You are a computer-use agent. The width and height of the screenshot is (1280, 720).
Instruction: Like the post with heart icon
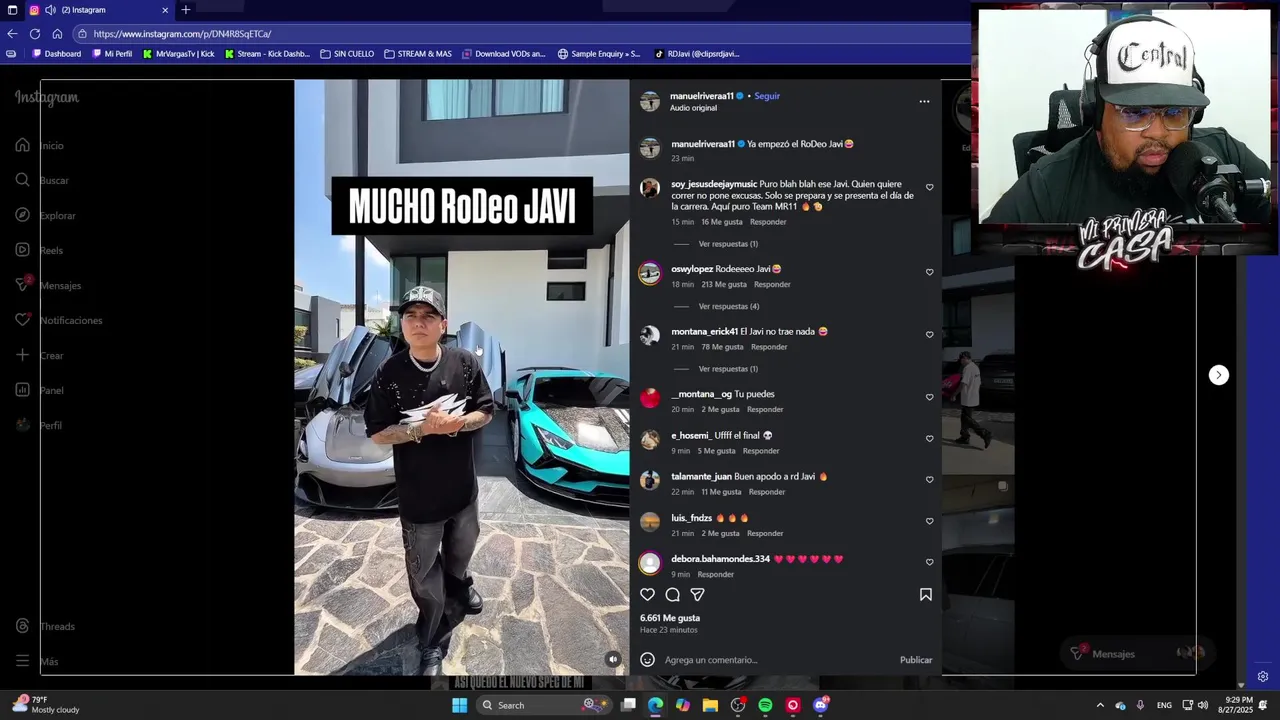pyautogui.click(x=647, y=594)
